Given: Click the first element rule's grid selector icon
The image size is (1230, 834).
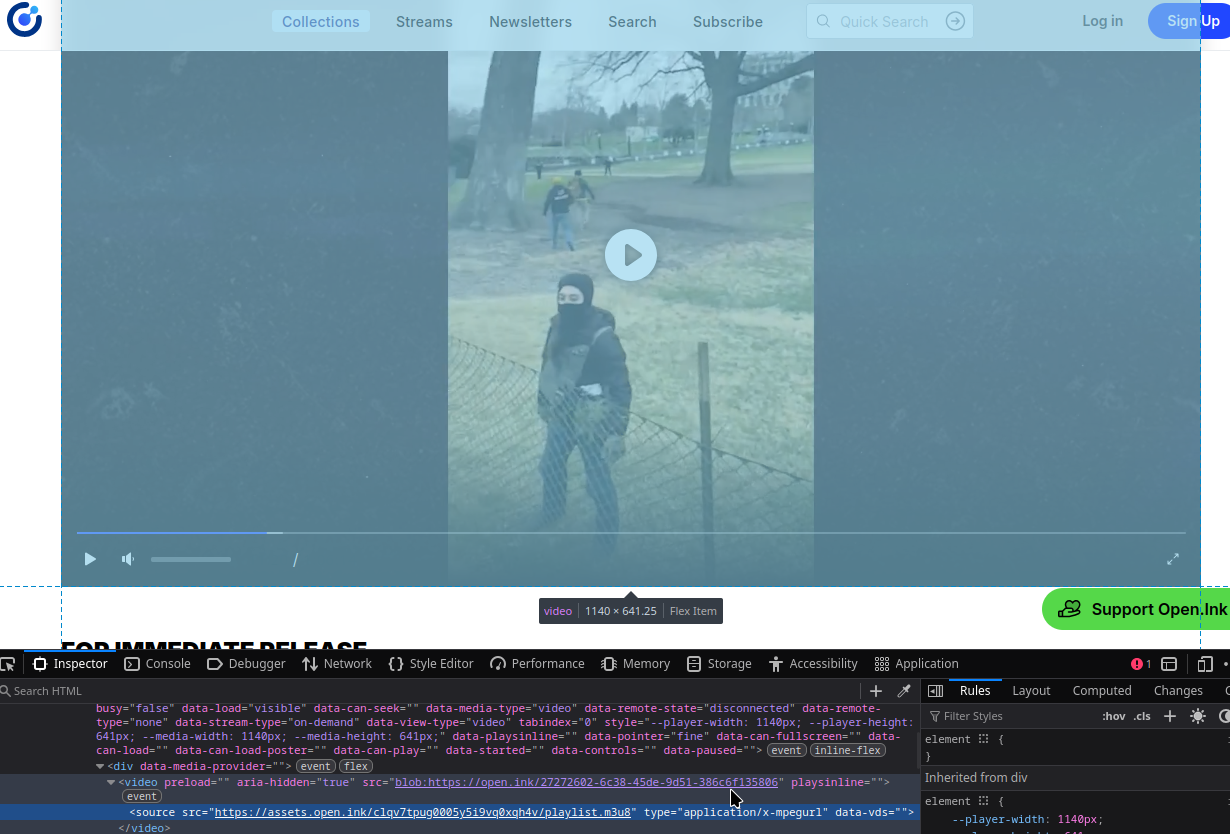Looking at the screenshot, I should coord(983,739).
